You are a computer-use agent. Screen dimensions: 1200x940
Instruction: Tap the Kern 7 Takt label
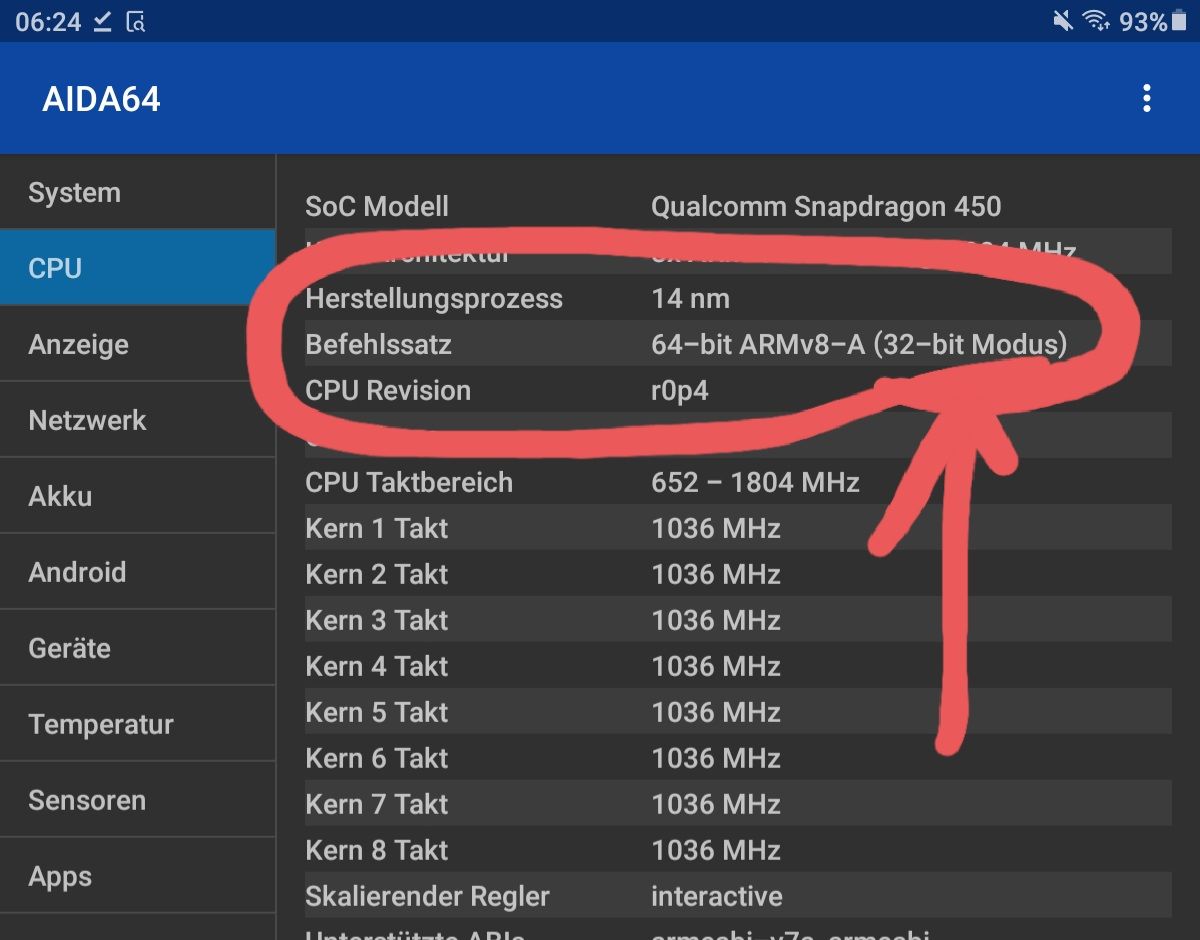click(377, 805)
